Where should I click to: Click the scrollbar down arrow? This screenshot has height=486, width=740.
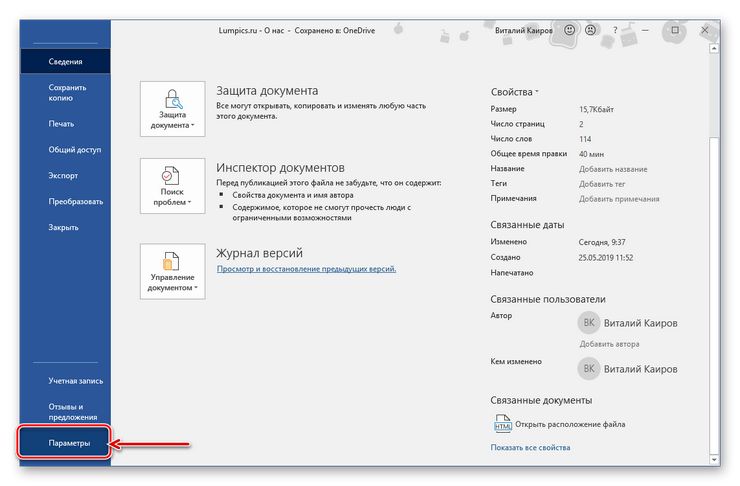[715, 459]
